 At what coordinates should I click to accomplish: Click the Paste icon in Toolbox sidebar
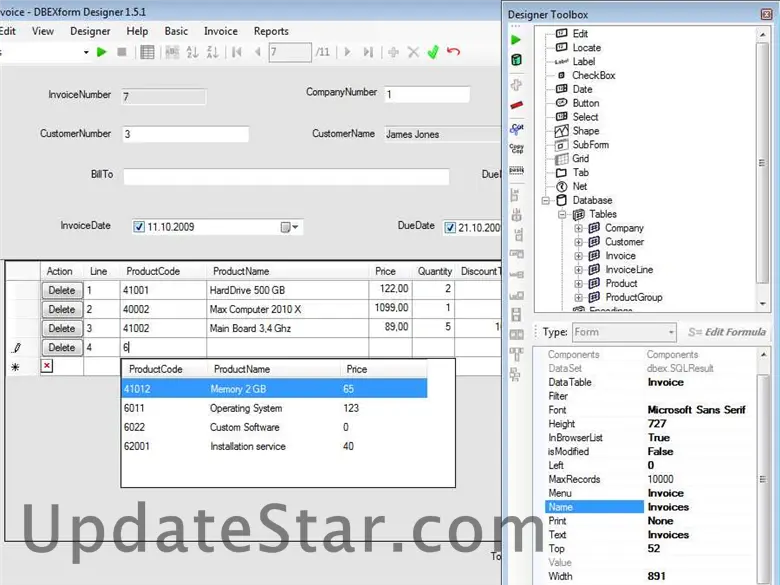coord(516,170)
